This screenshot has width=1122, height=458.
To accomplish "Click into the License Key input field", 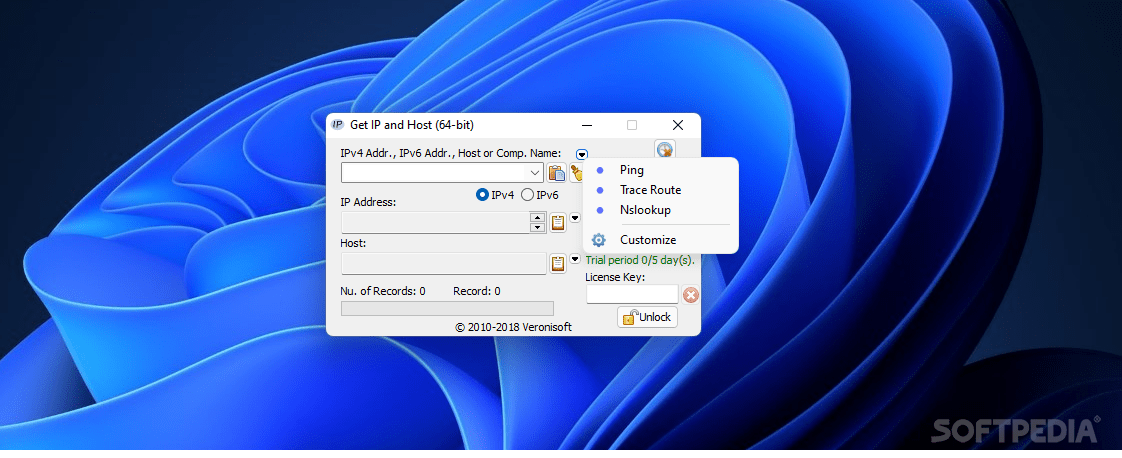I will [633, 294].
